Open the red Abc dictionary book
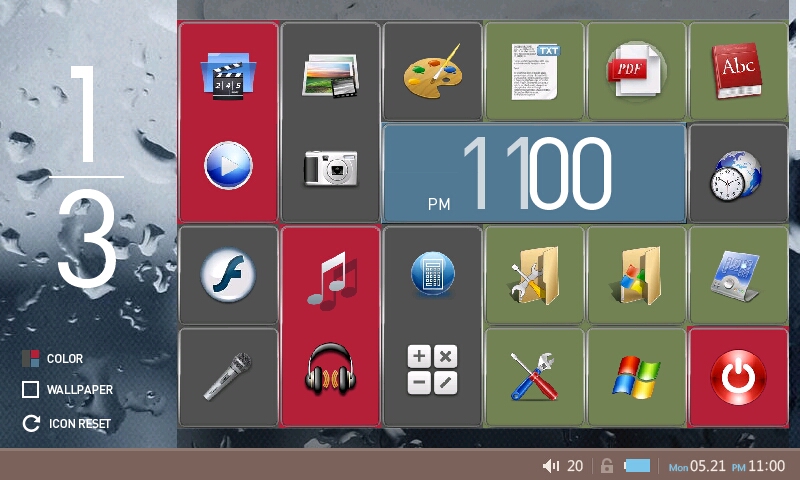 coord(737,71)
